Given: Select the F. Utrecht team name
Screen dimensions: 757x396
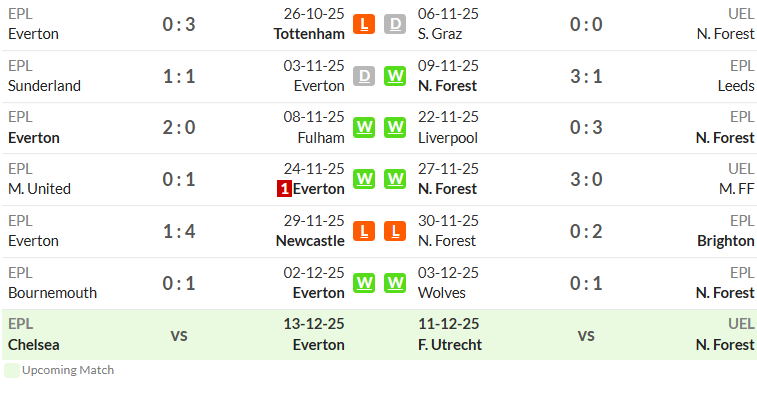Looking at the screenshot, I should click(450, 345).
